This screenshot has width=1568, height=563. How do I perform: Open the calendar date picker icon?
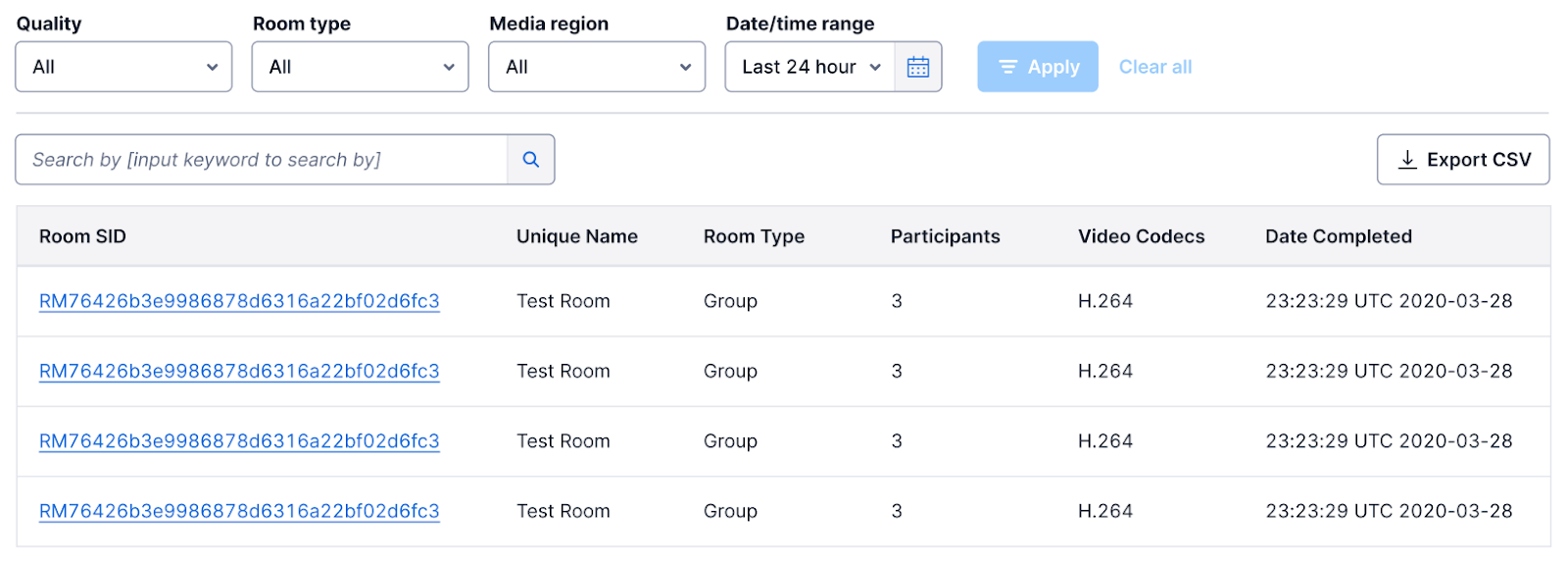click(x=918, y=67)
